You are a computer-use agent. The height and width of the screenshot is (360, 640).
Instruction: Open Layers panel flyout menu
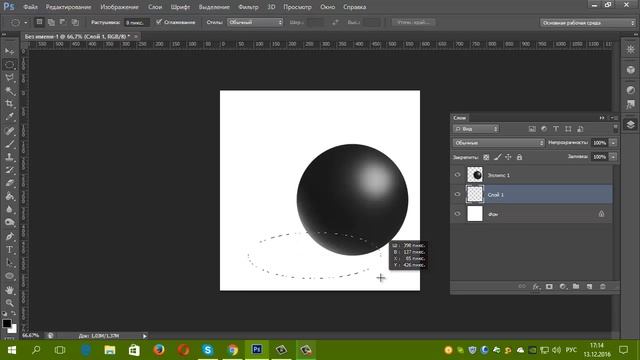(613, 118)
